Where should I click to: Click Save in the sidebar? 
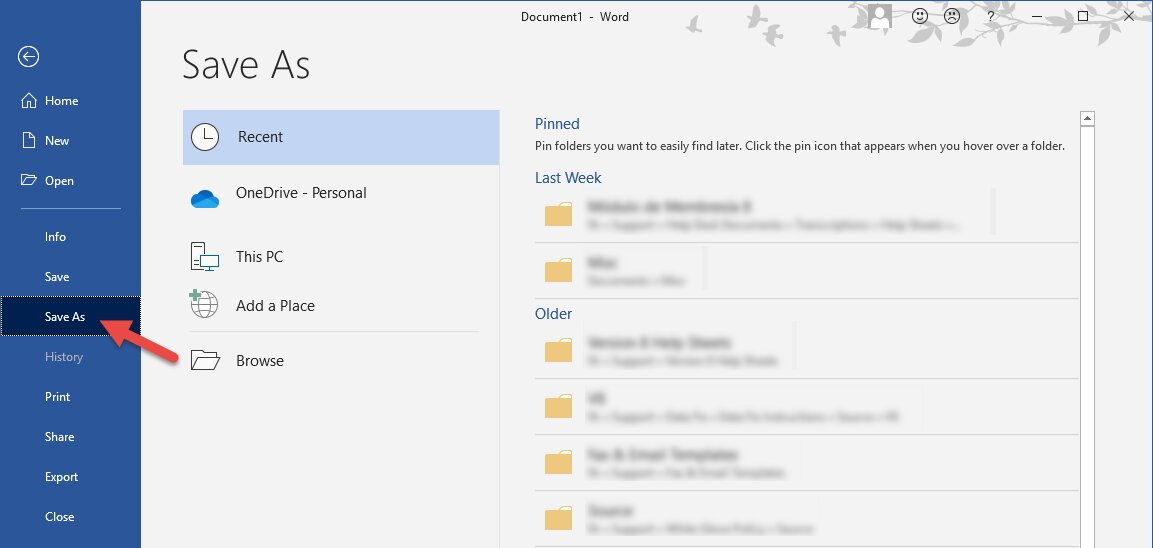[57, 277]
